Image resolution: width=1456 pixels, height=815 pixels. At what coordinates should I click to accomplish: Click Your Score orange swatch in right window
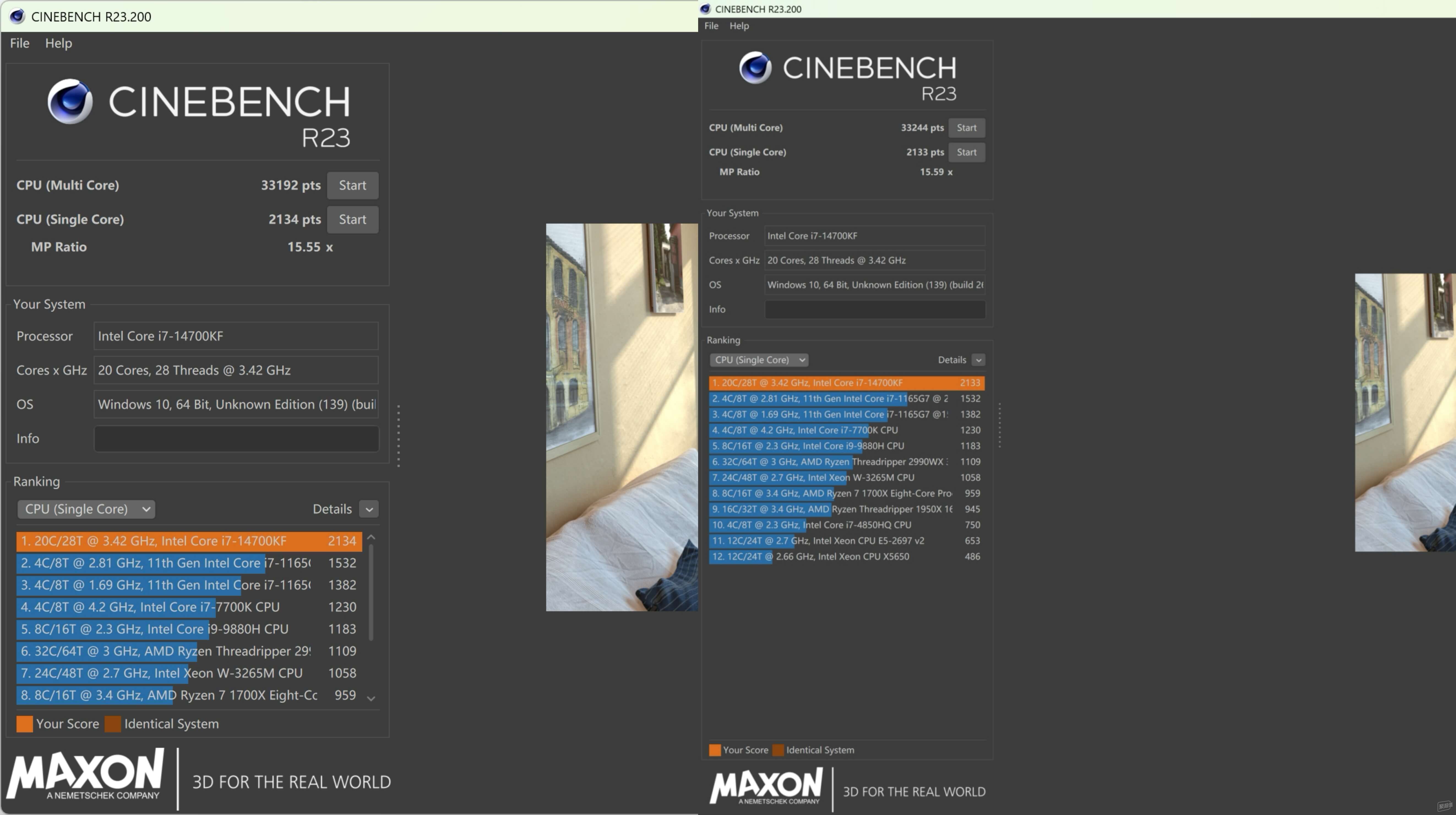(715, 750)
